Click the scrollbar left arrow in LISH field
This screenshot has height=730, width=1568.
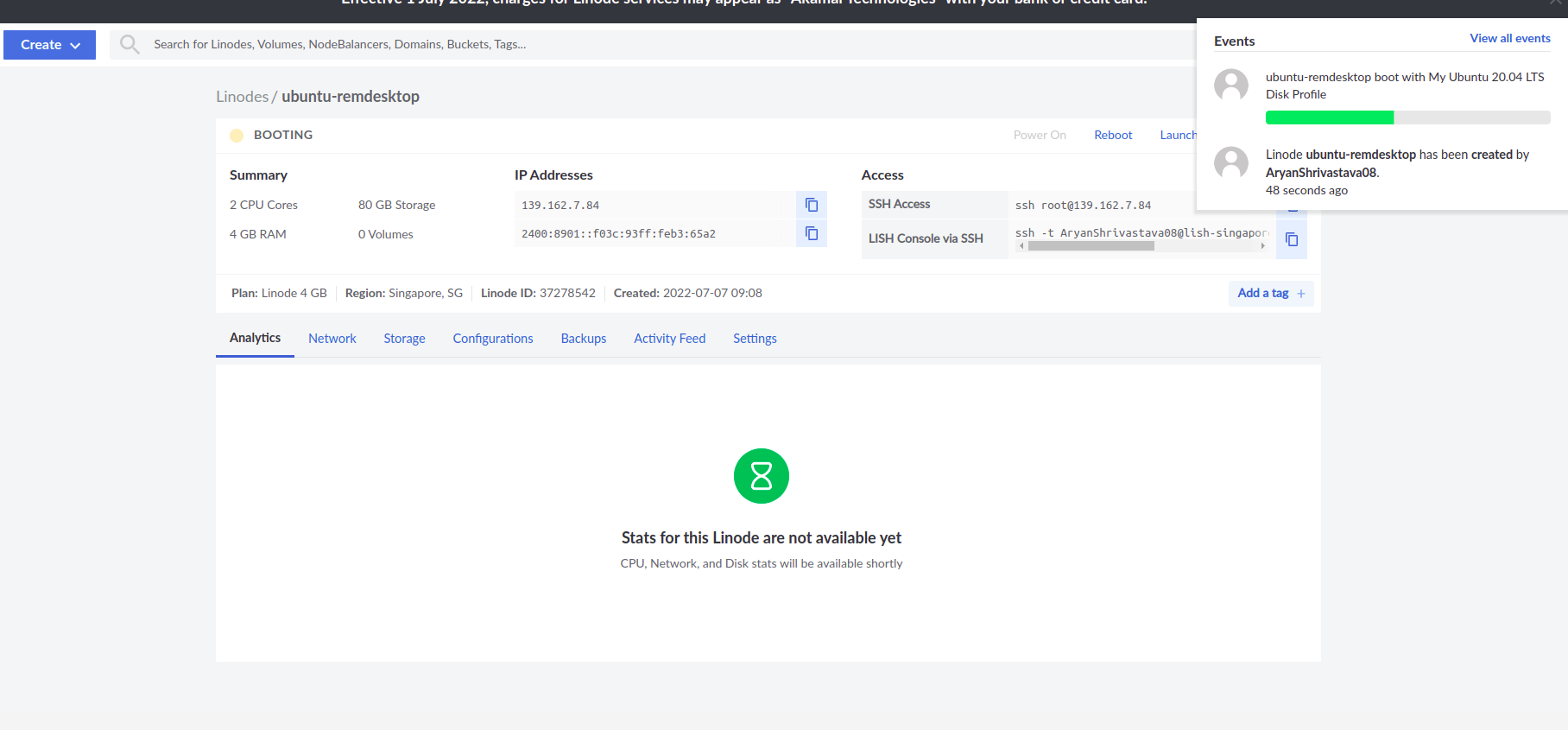click(x=1021, y=246)
